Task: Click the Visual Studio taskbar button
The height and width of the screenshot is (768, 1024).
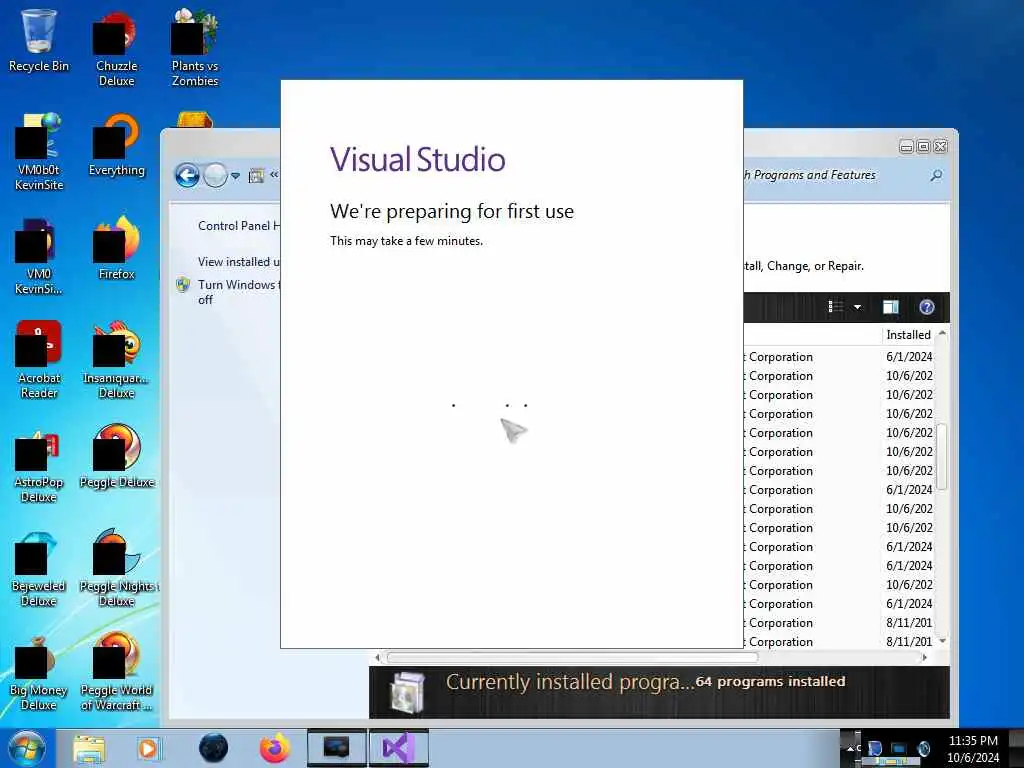Action: [x=399, y=748]
